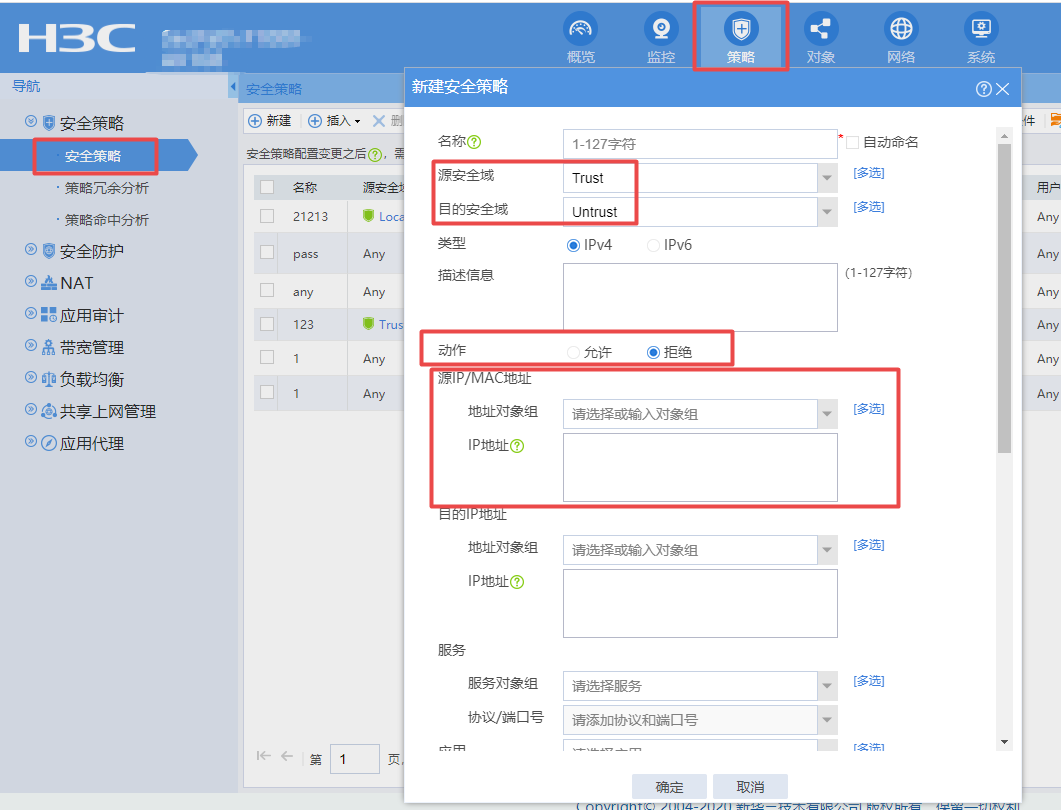Click 多选 link for 服务对象组
1061x810 pixels.
click(x=869, y=681)
